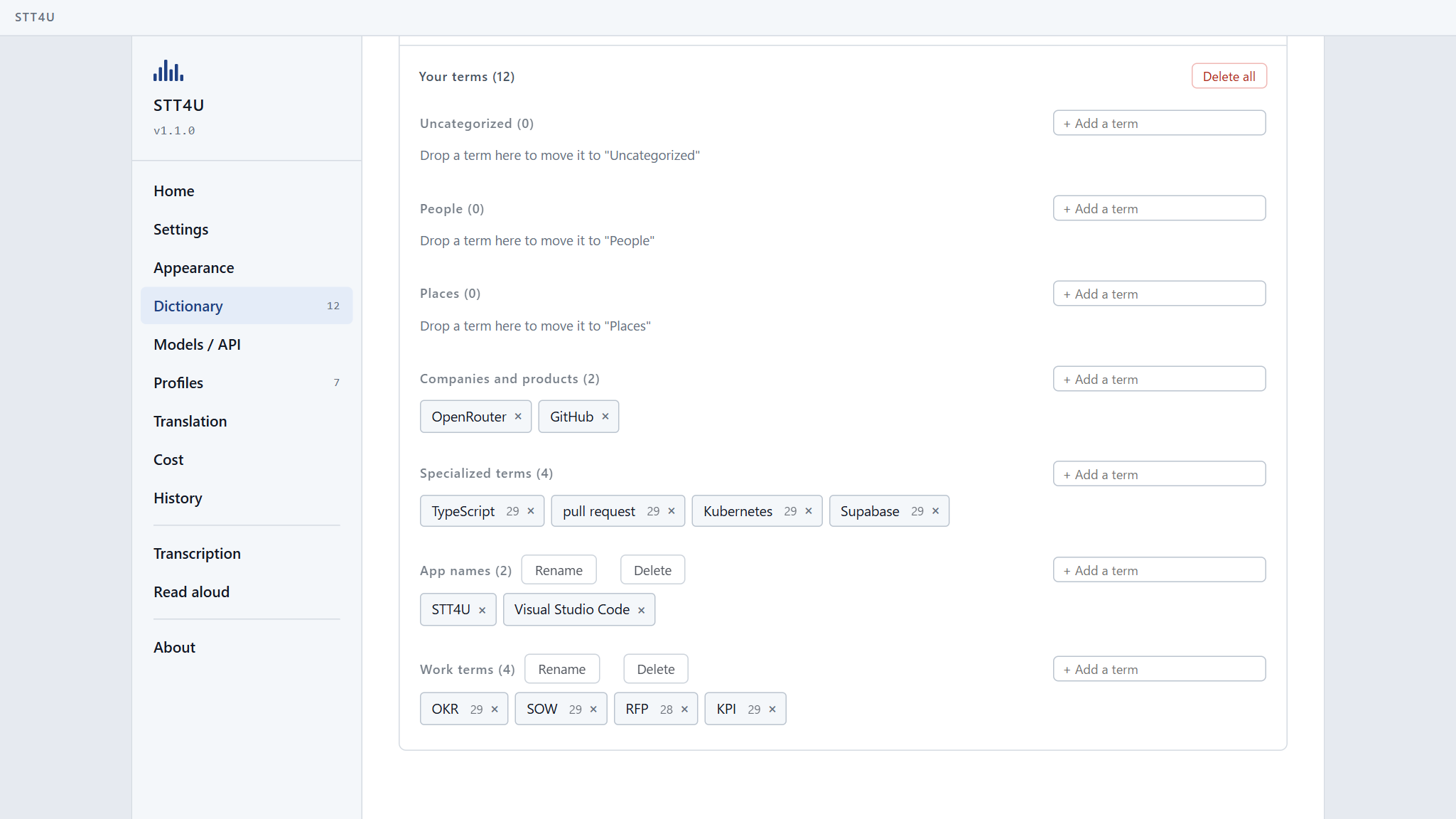
Task: Remove the STT4U term chip via x
Action: 482,610
